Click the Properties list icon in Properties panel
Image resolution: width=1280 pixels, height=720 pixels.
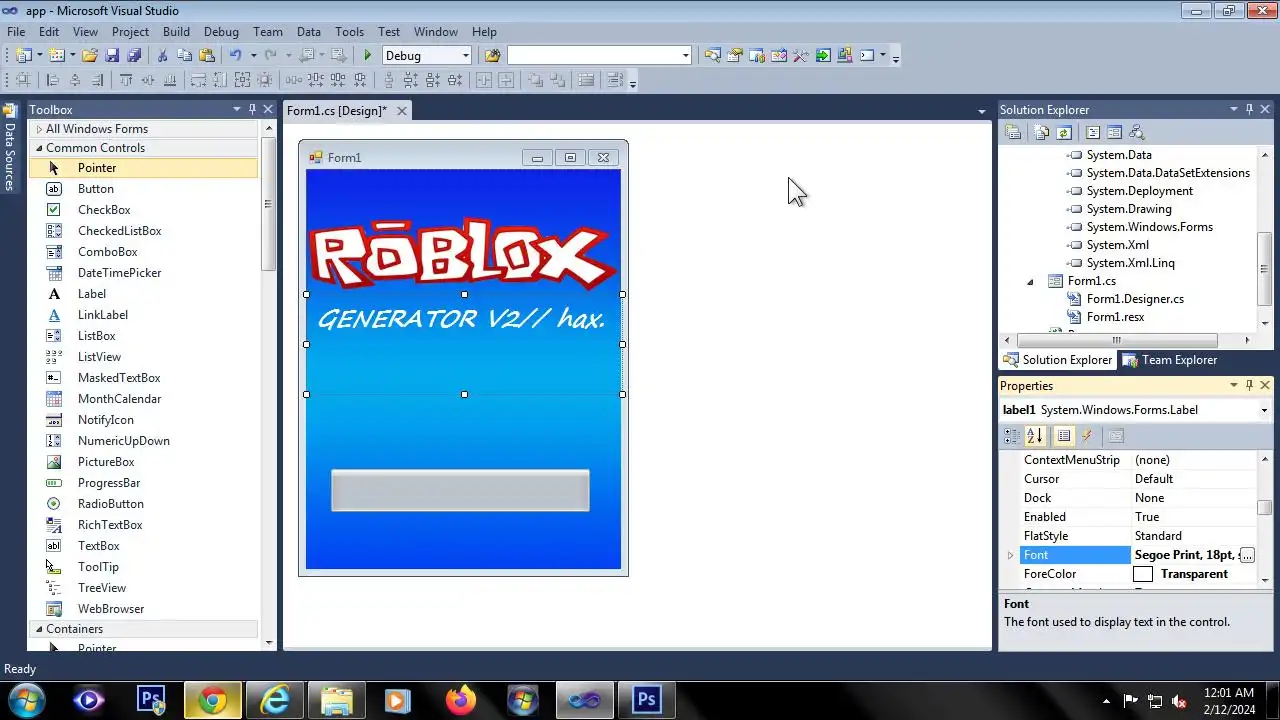point(1064,436)
